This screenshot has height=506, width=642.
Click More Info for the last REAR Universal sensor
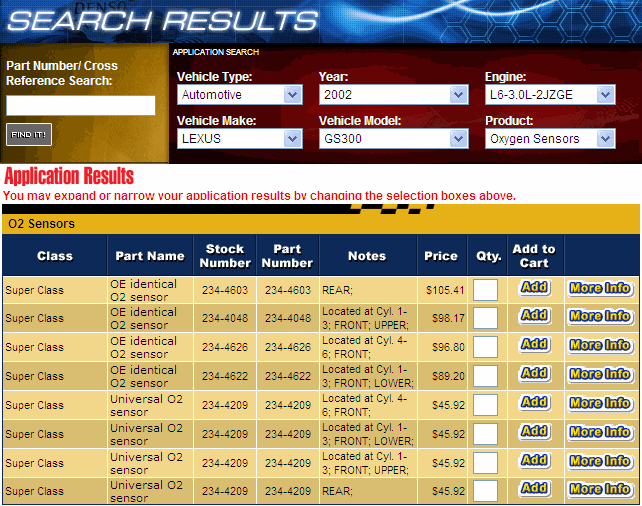(x=599, y=490)
